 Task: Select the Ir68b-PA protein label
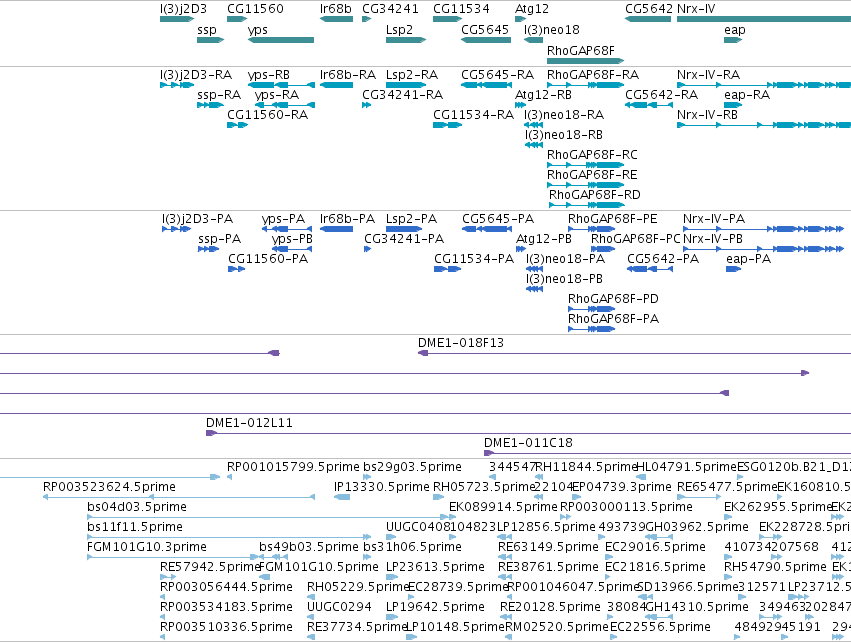[347, 219]
